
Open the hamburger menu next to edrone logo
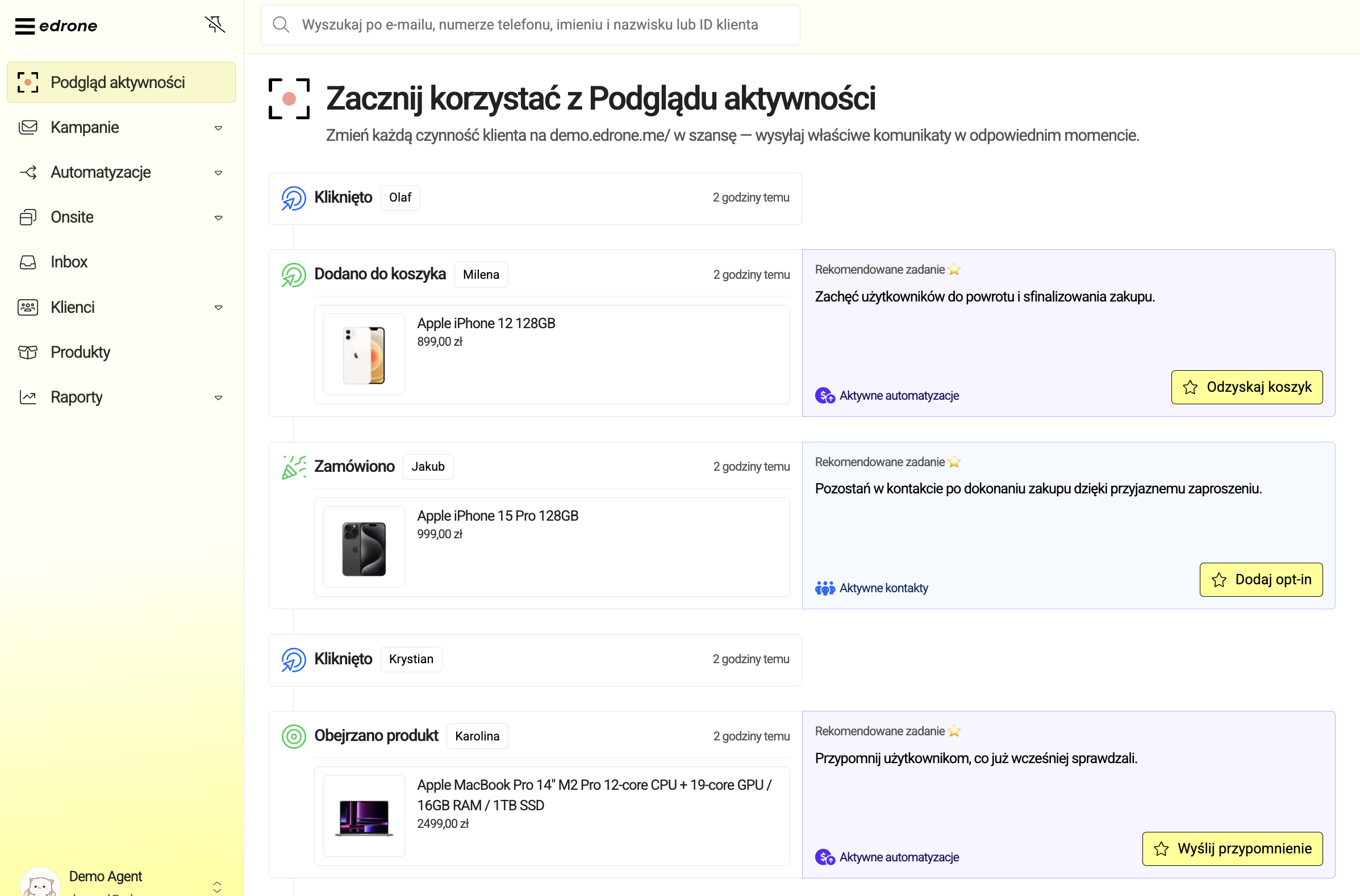coord(24,26)
